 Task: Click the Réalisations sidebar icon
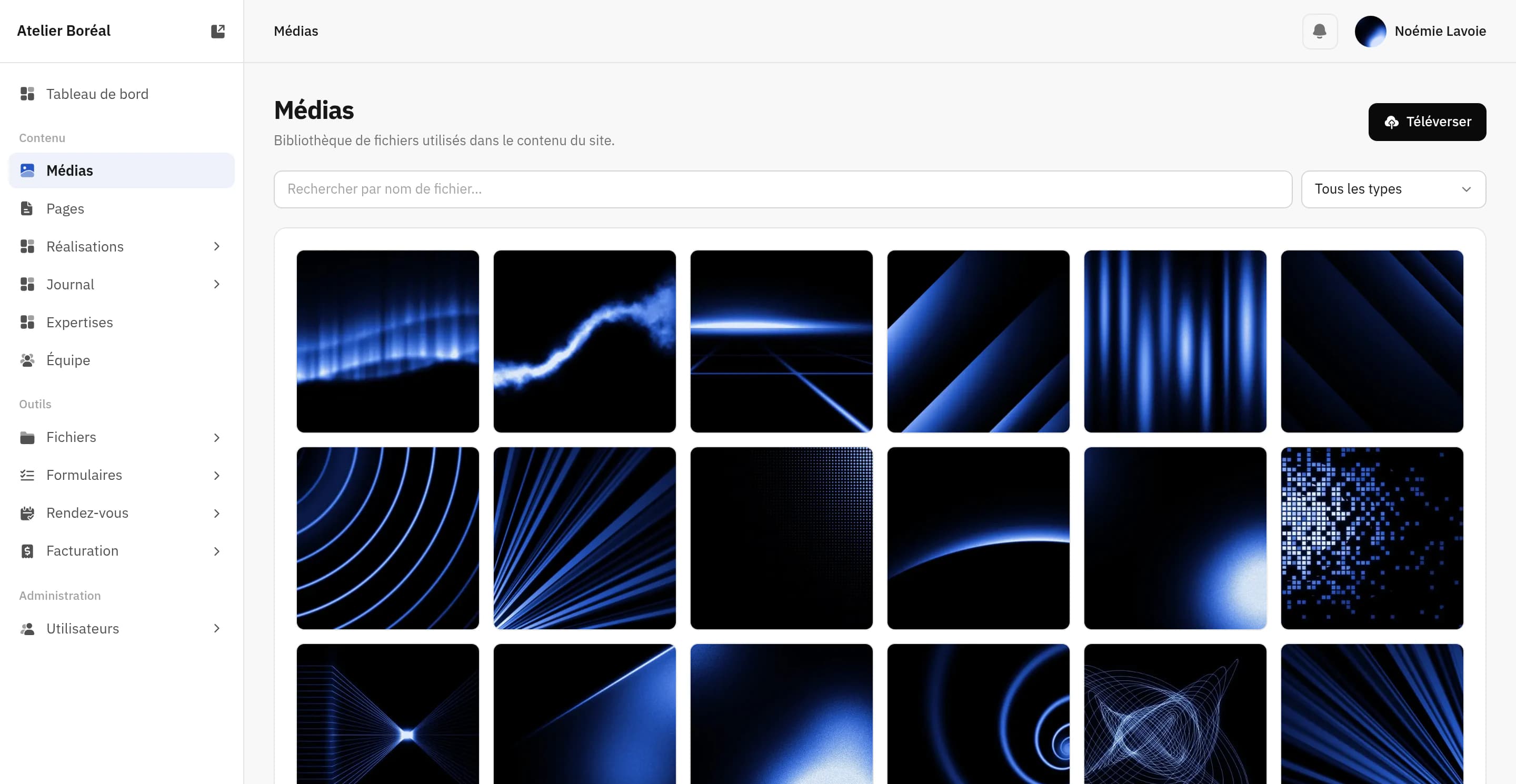pyautogui.click(x=27, y=246)
